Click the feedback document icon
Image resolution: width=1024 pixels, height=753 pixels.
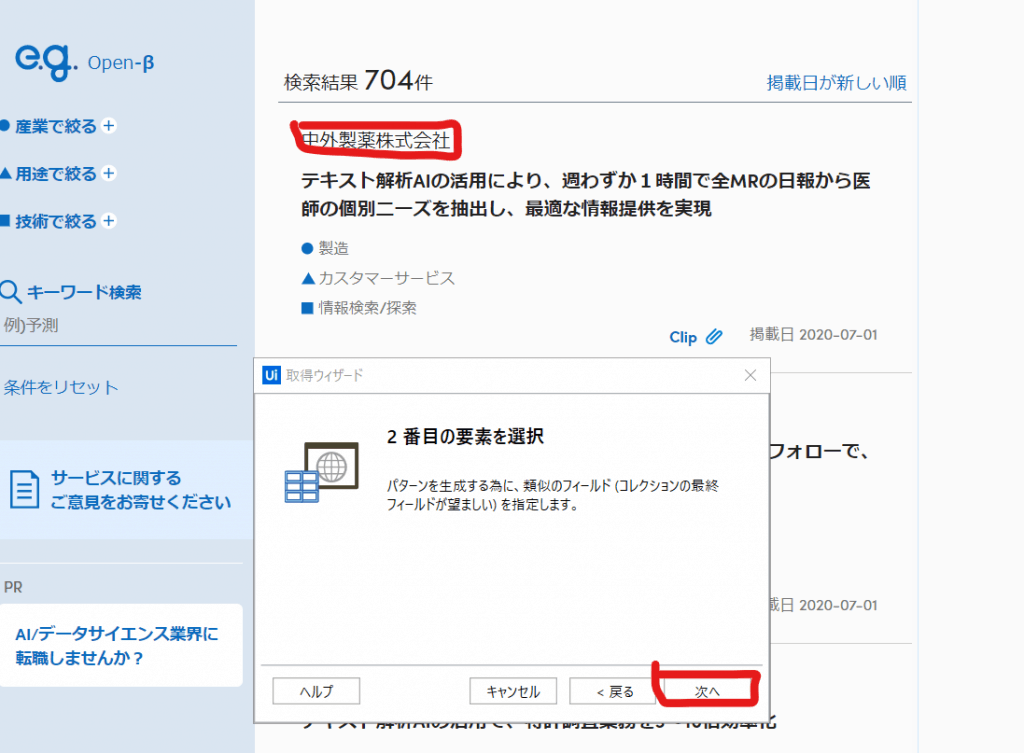(x=25, y=490)
